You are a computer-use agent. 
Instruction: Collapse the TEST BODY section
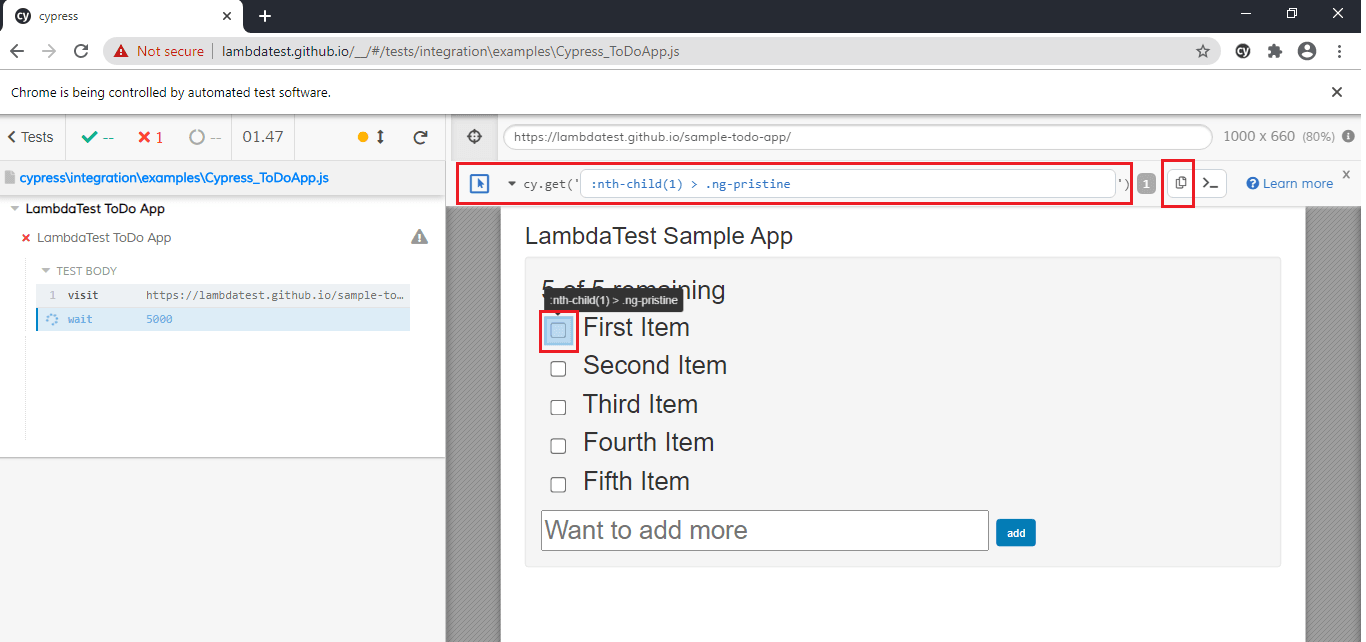point(46,271)
